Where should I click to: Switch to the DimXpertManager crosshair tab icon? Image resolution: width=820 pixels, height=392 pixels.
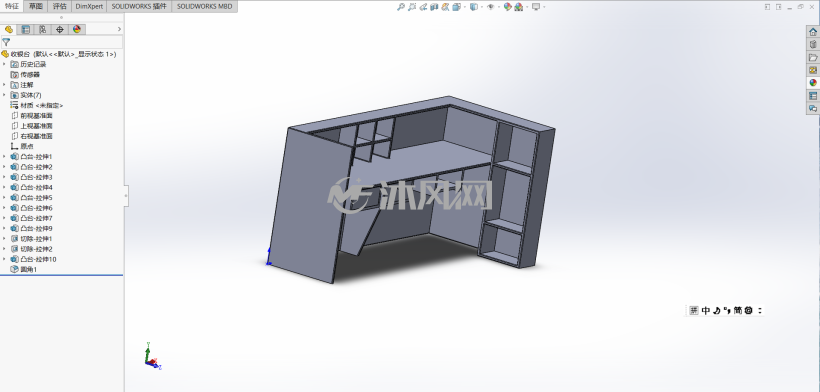click(x=60, y=29)
